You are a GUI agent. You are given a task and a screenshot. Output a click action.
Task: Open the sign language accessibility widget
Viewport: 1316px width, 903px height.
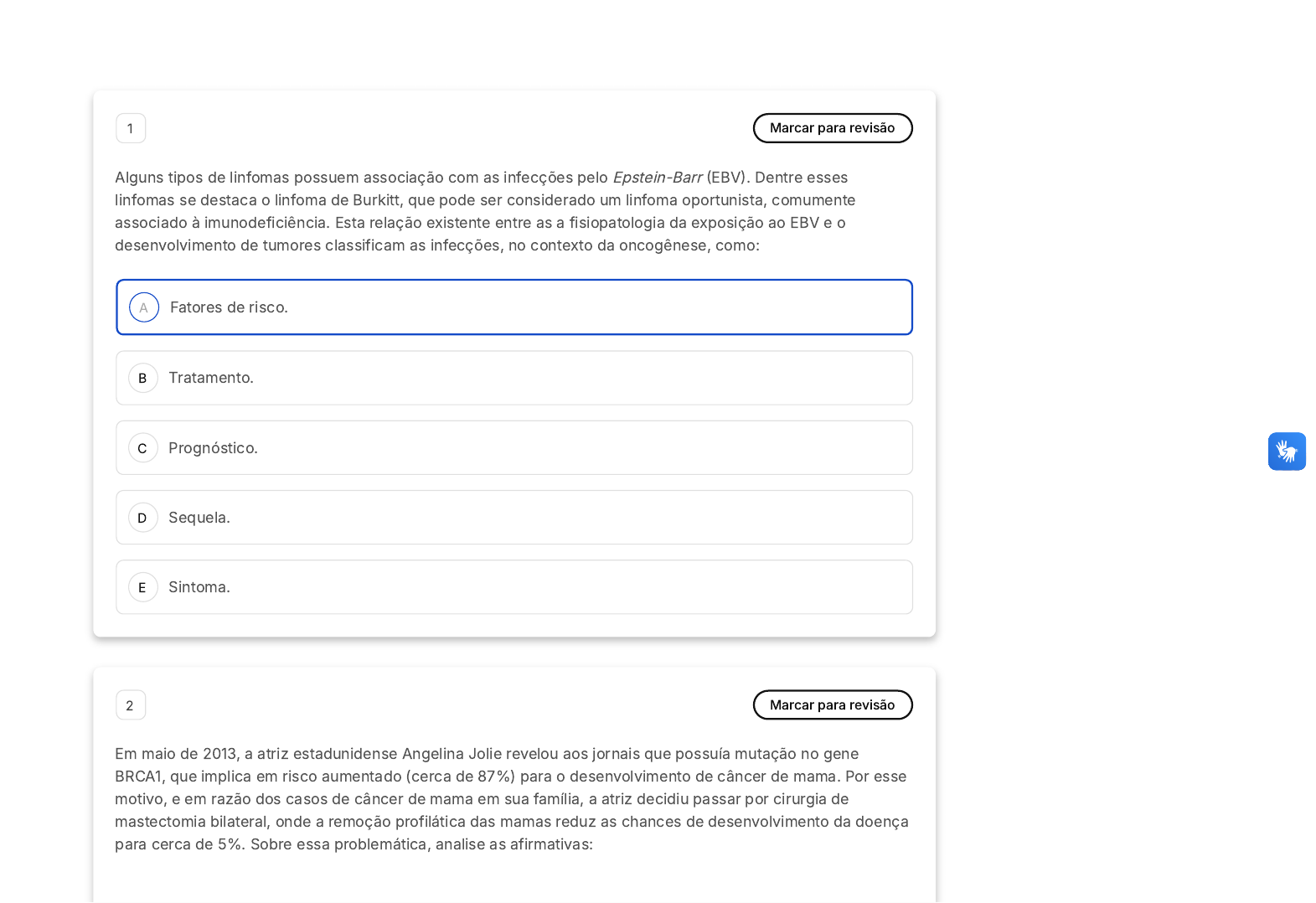(1286, 451)
